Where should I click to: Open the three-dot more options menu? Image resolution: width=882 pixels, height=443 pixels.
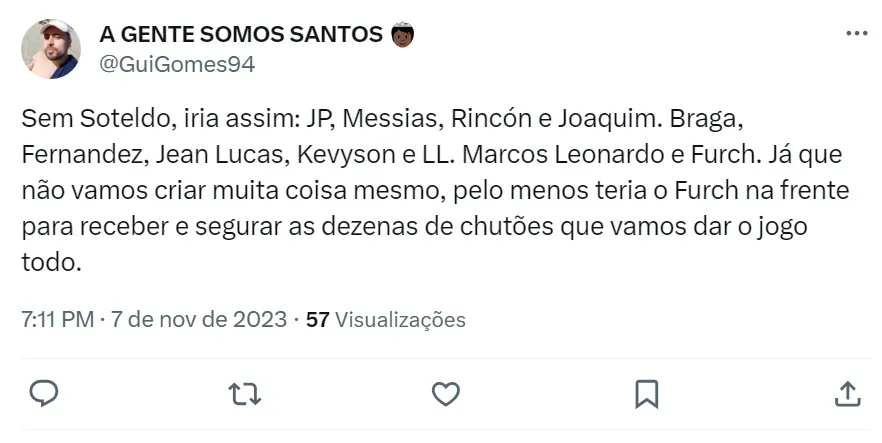(x=857, y=33)
